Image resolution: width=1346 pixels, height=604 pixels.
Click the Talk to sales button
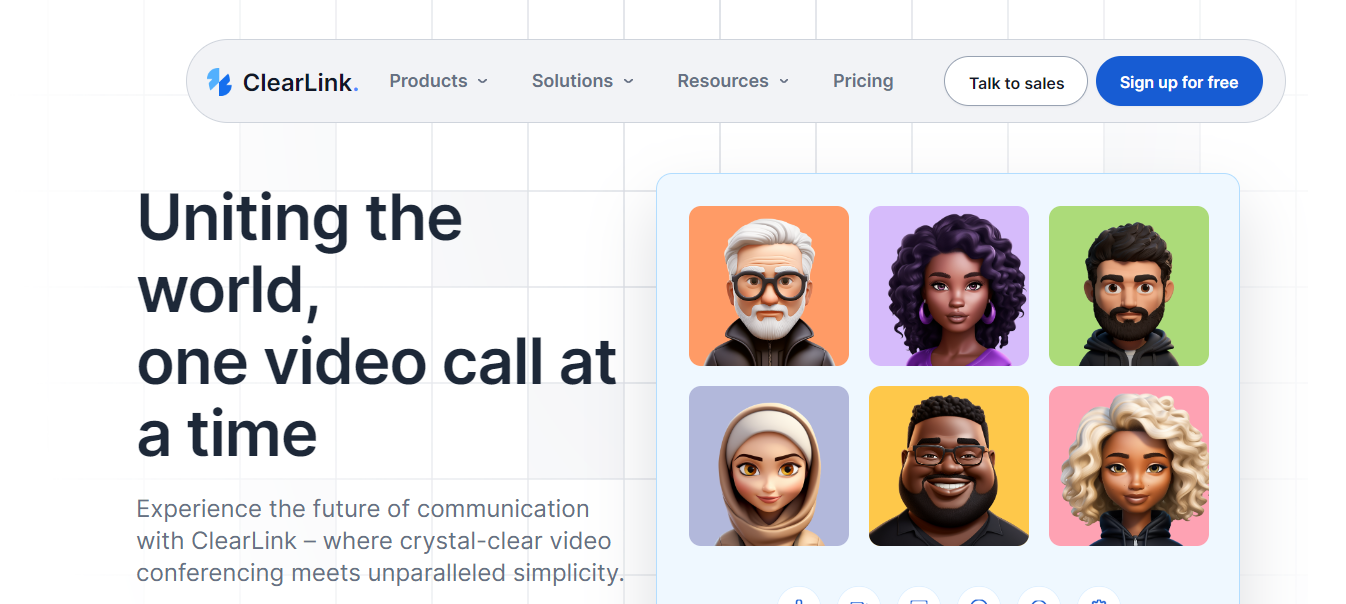(1016, 82)
